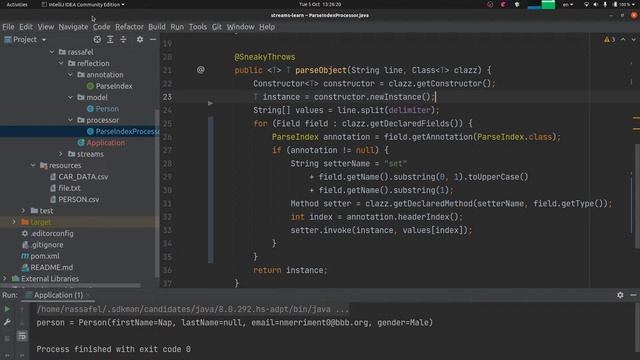
Task: Click Activities in the top bar
Action: (x=17, y=4)
